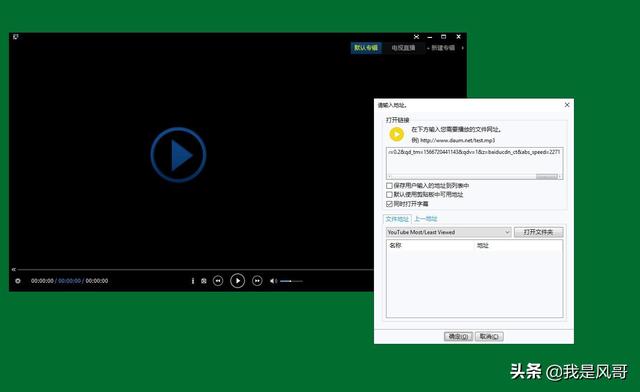Click the right arrow of the URL field scrollbar
This screenshot has height=392, width=640.
[x=560, y=176]
